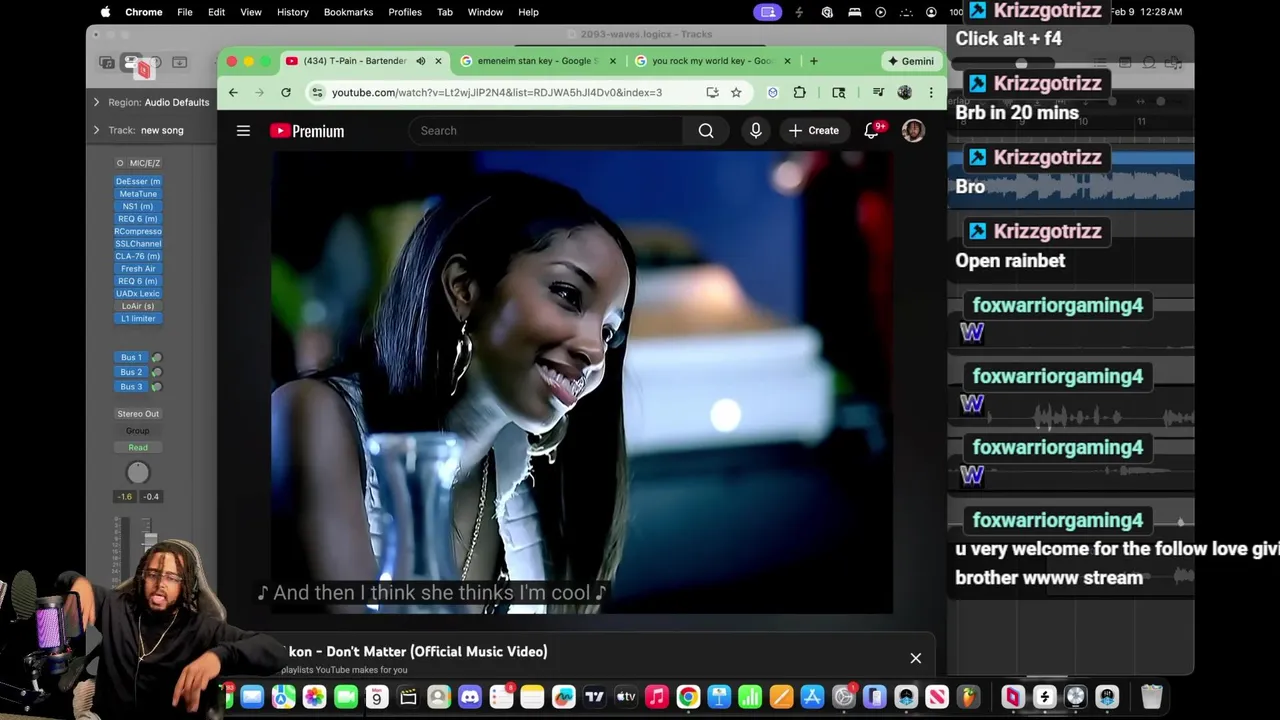Open the History menu

(x=292, y=12)
